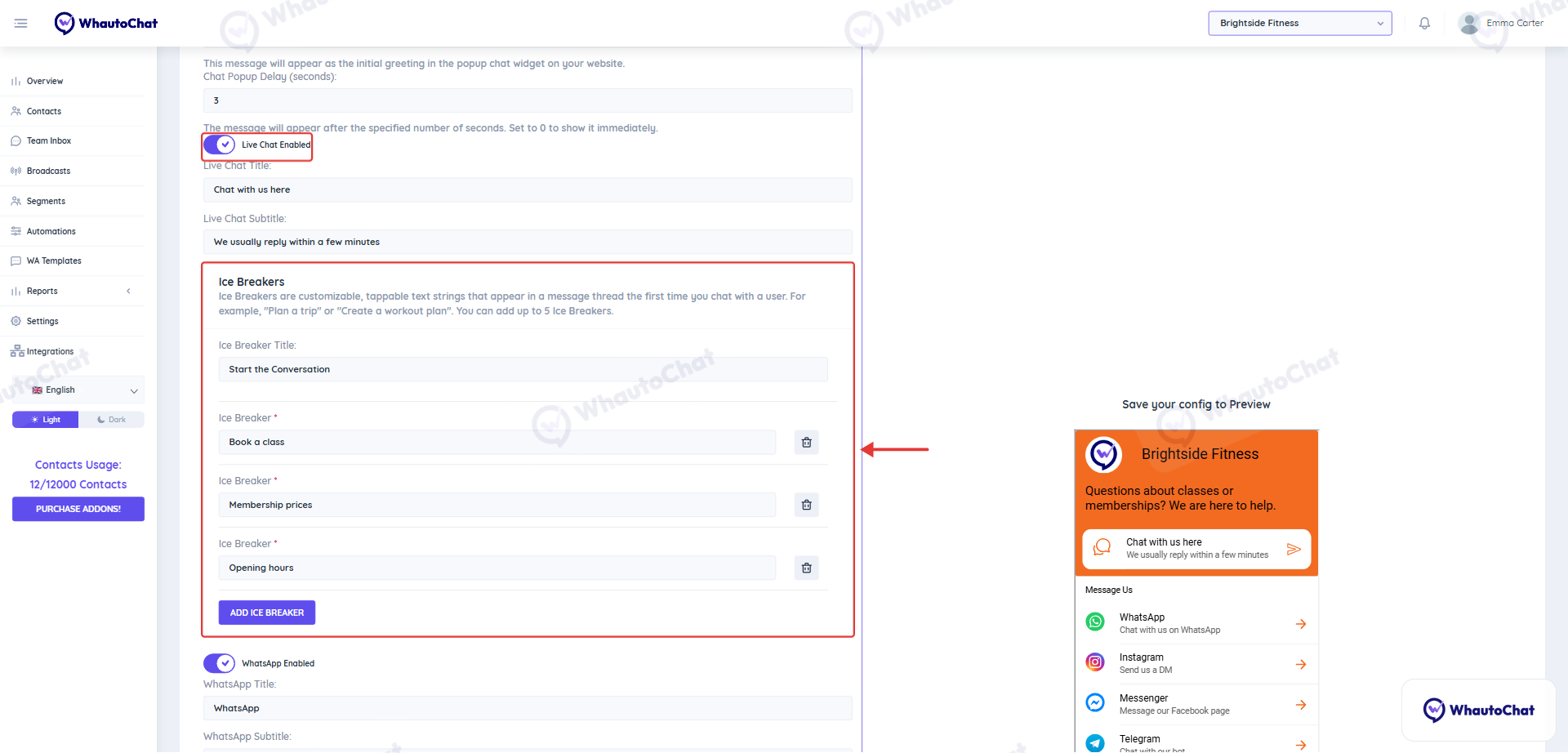Click the Emma Carter user avatar

pos(1469,23)
